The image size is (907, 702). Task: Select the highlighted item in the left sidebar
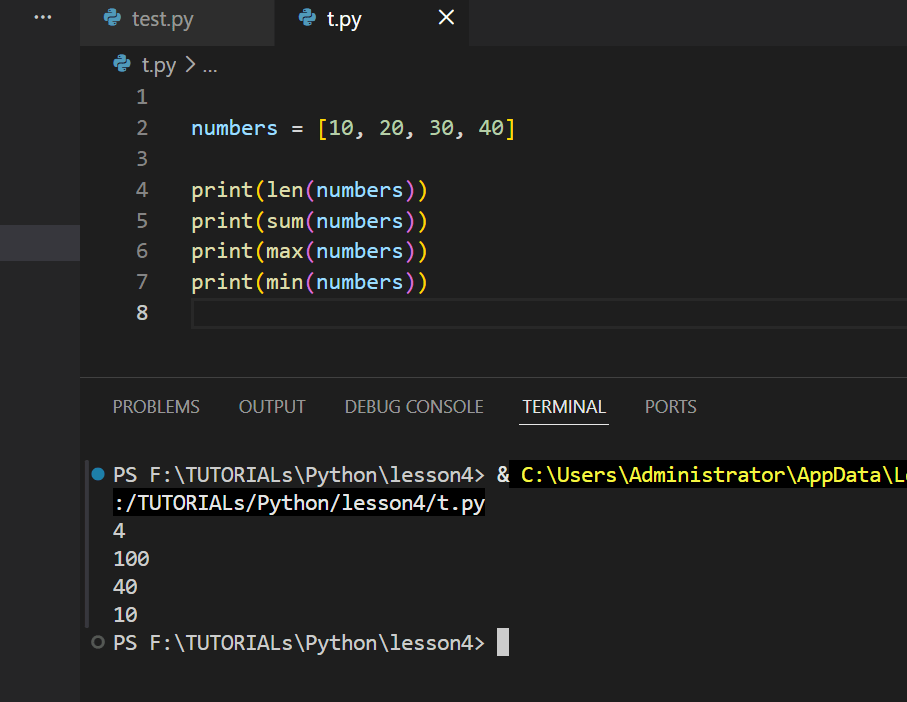40,242
